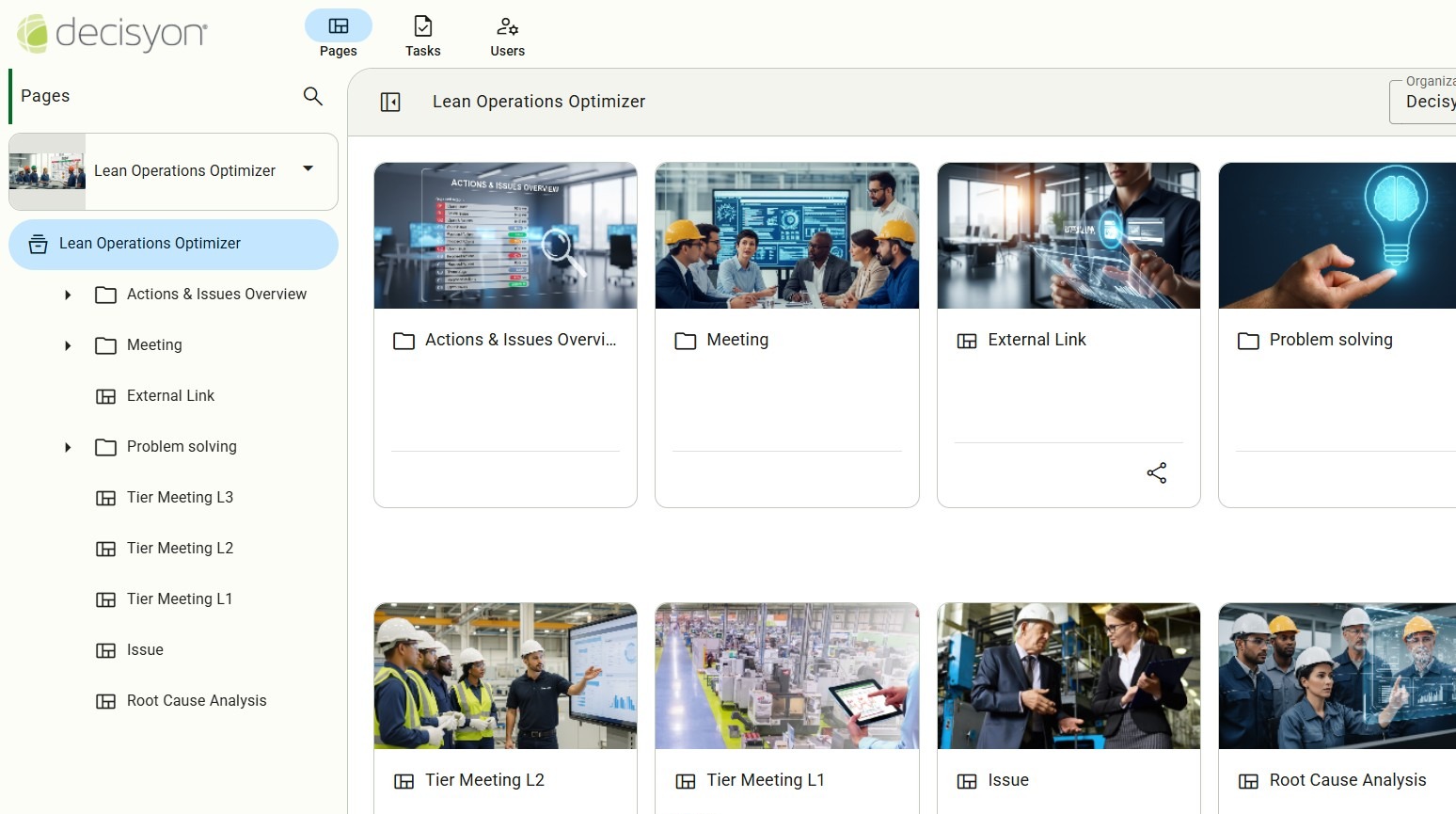1456x814 pixels.
Task: Click the decisyon logo
Action: [x=112, y=34]
